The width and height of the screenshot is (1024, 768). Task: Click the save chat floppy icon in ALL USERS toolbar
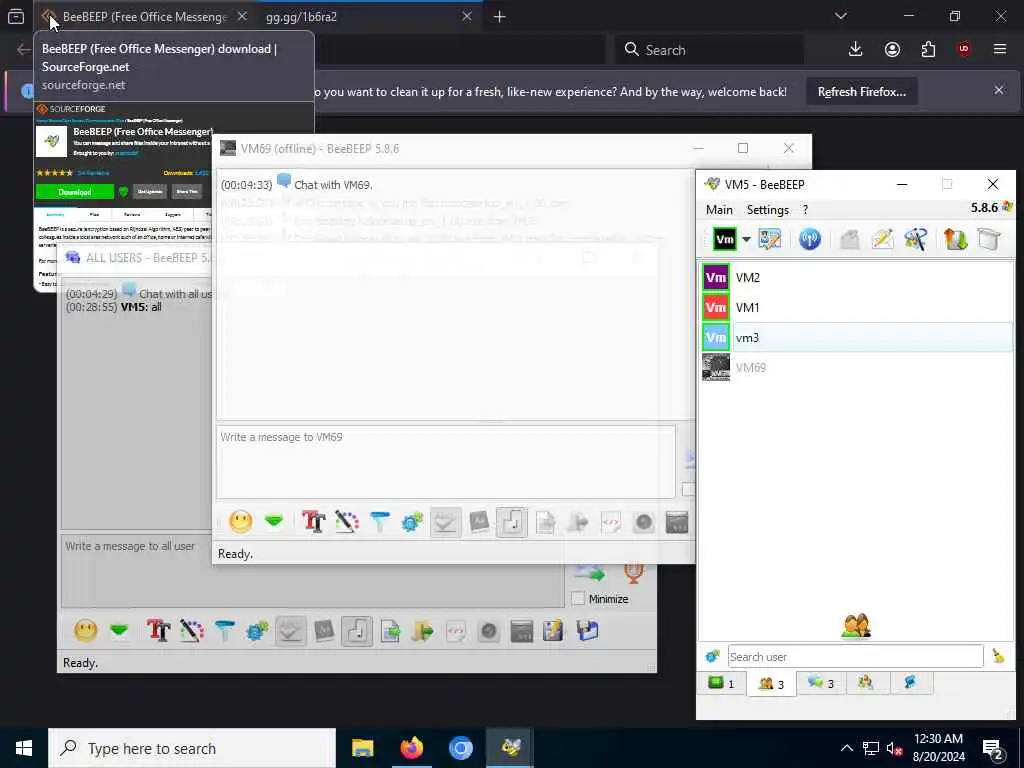[588, 631]
